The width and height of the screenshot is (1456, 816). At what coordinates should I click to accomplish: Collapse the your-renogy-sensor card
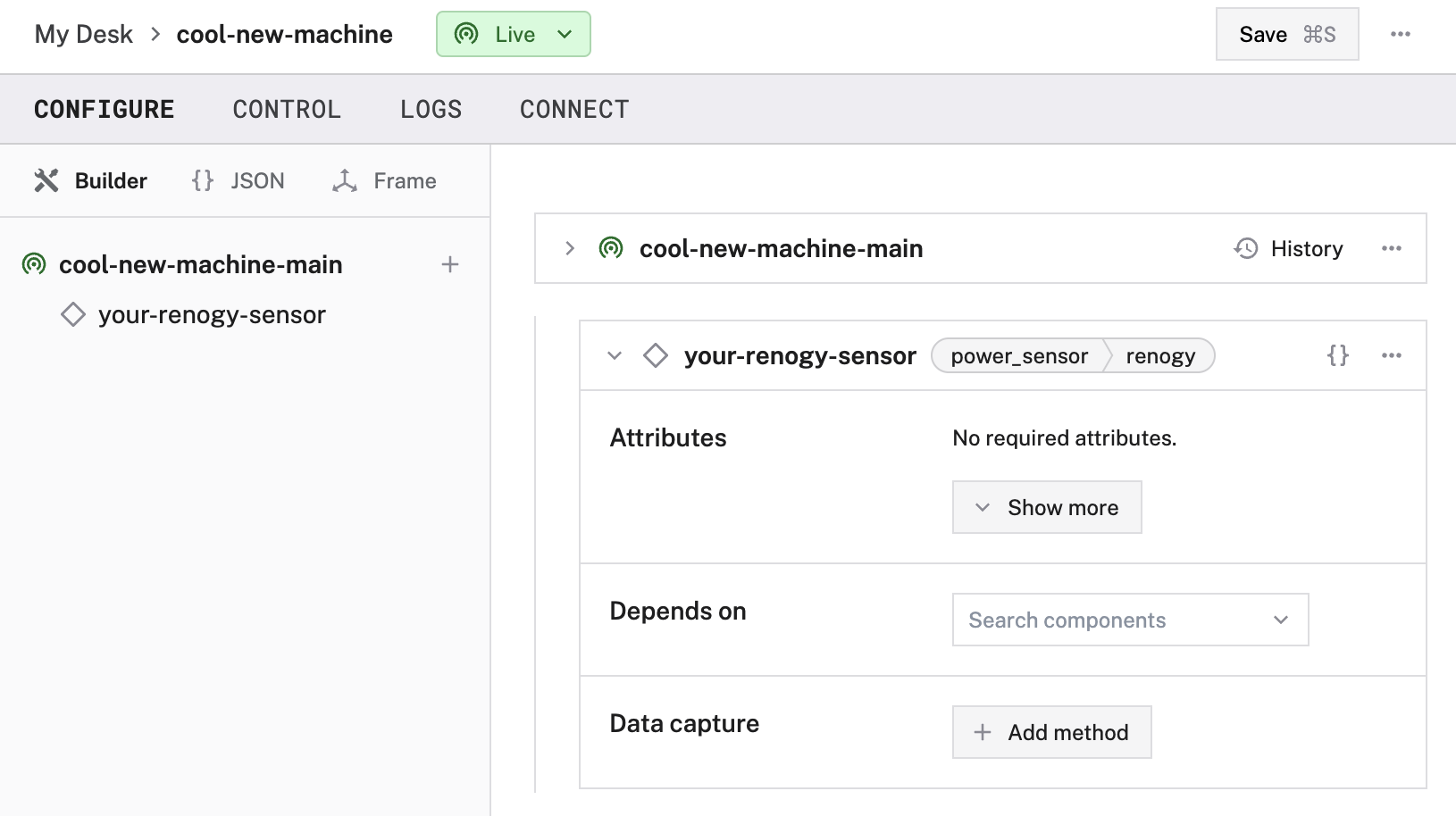pos(615,355)
